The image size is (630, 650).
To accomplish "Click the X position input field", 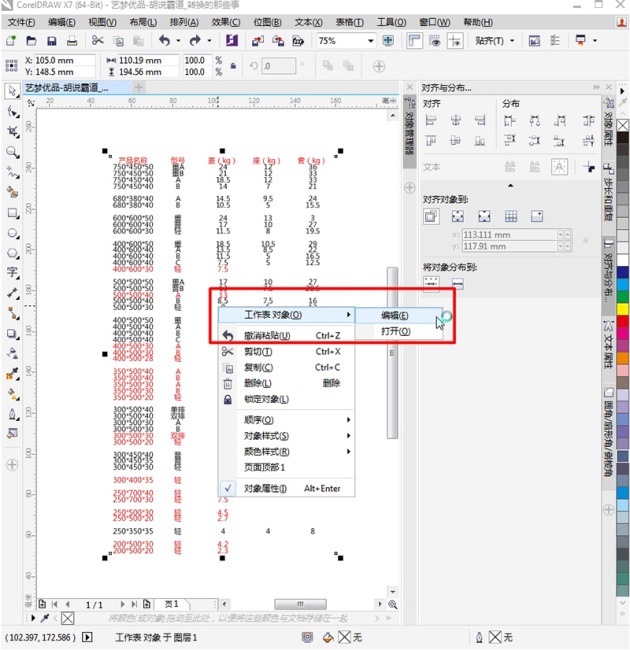I will (x=64, y=61).
